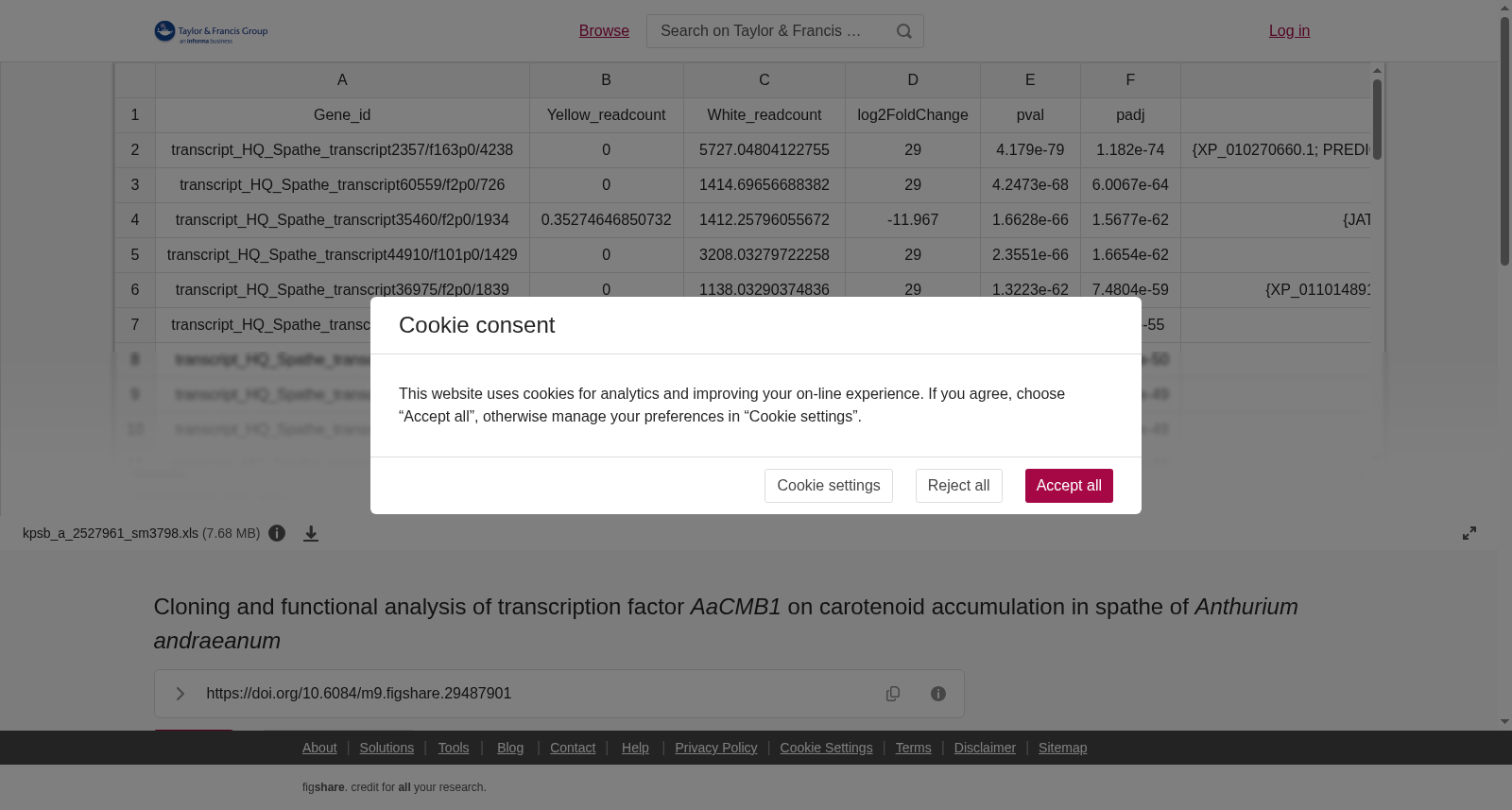Viewport: 1512px width, 810px height.
Task: Click the page scrollbar down arrow
Action: (x=1504, y=722)
